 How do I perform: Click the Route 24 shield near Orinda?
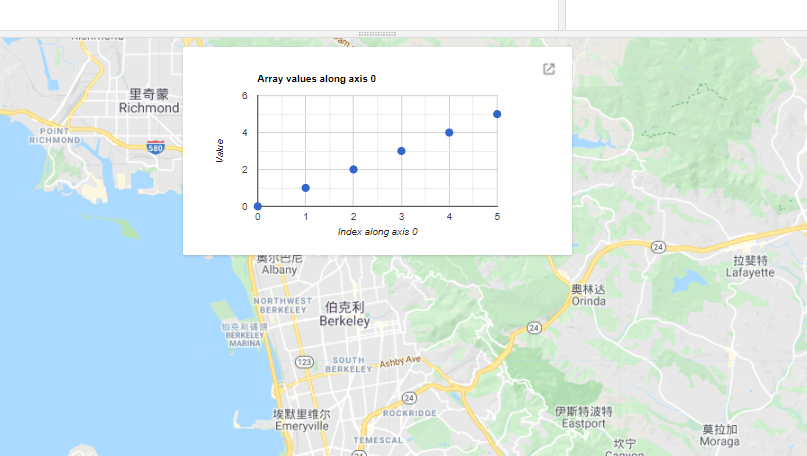point(534,328)
